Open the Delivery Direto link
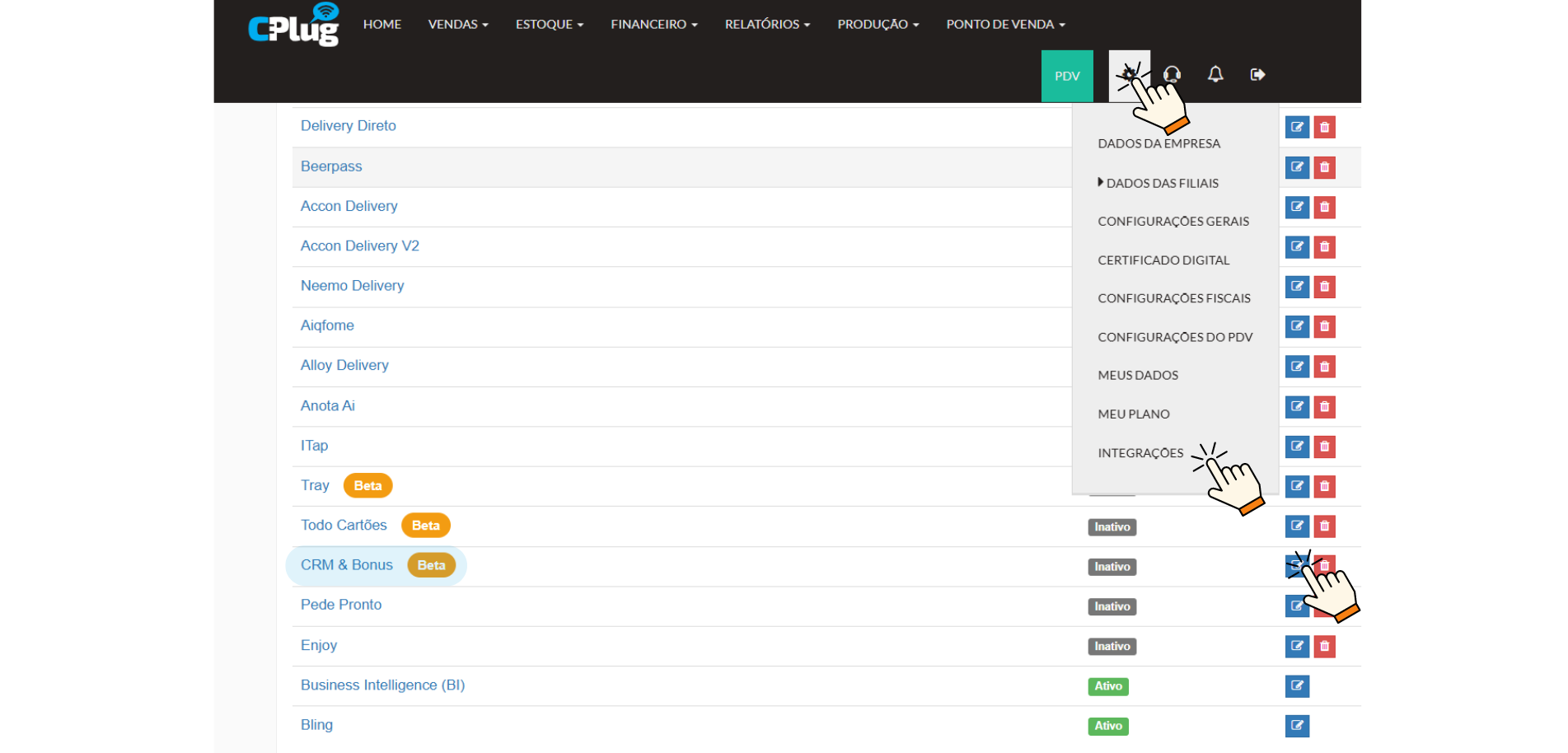Viewport: 1568px width, 753px height. pyautogui.click(x=349, y=126)
